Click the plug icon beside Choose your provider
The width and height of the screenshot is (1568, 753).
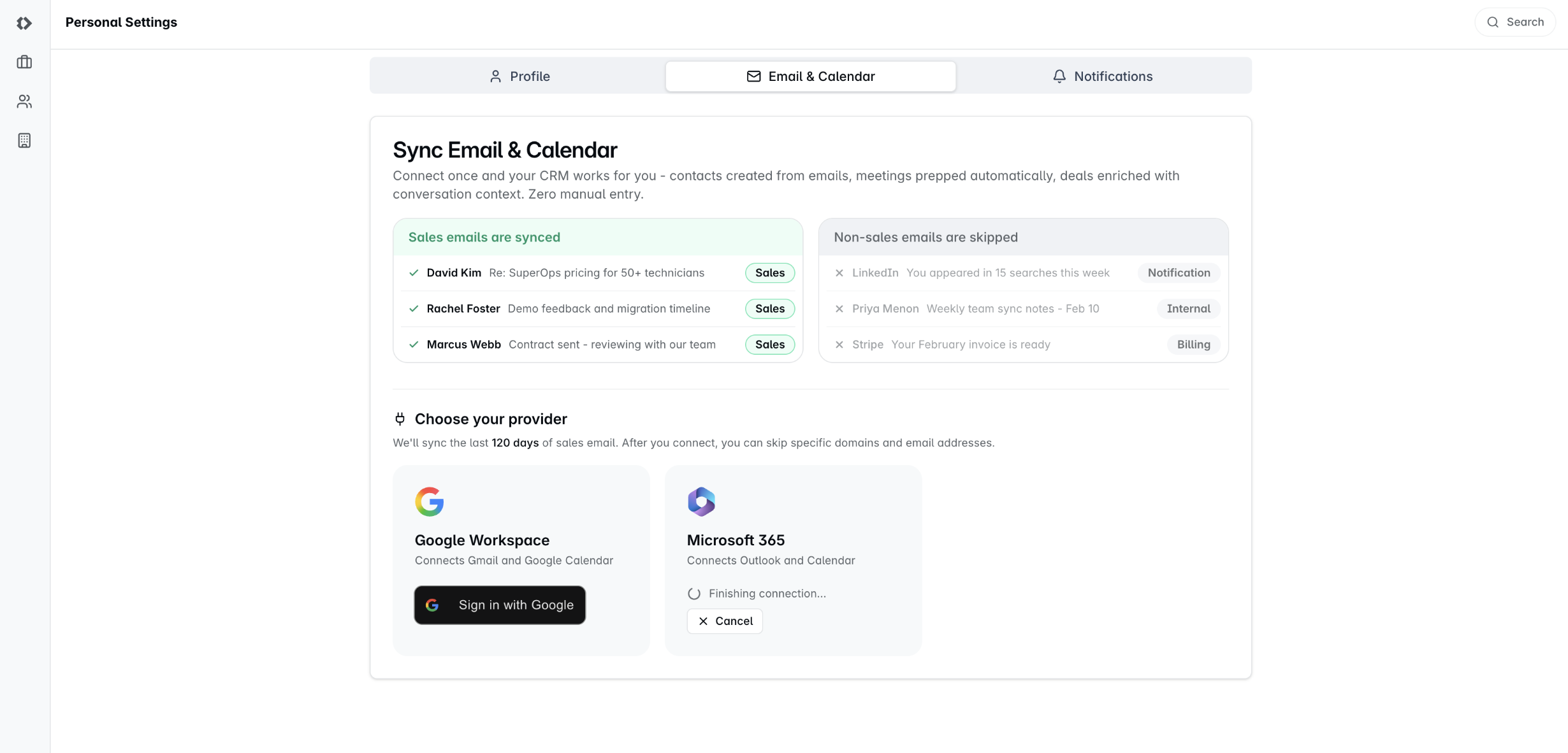tap(400, 419)
